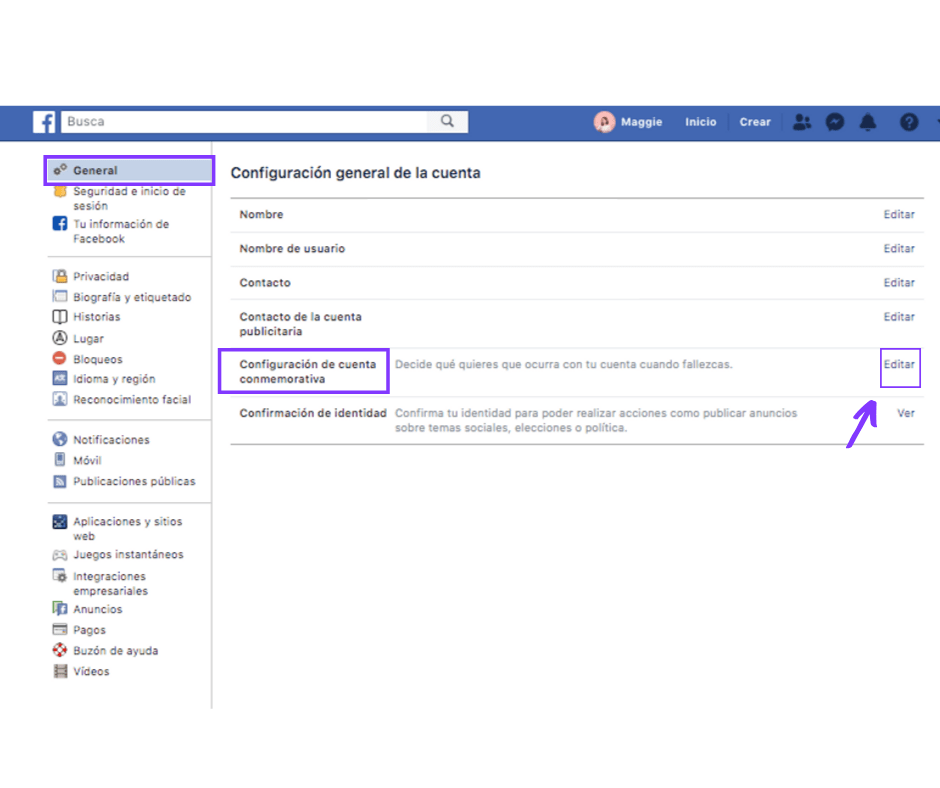Open Anuncios settings
Screen dimensions: 940x788
point(98,609)
